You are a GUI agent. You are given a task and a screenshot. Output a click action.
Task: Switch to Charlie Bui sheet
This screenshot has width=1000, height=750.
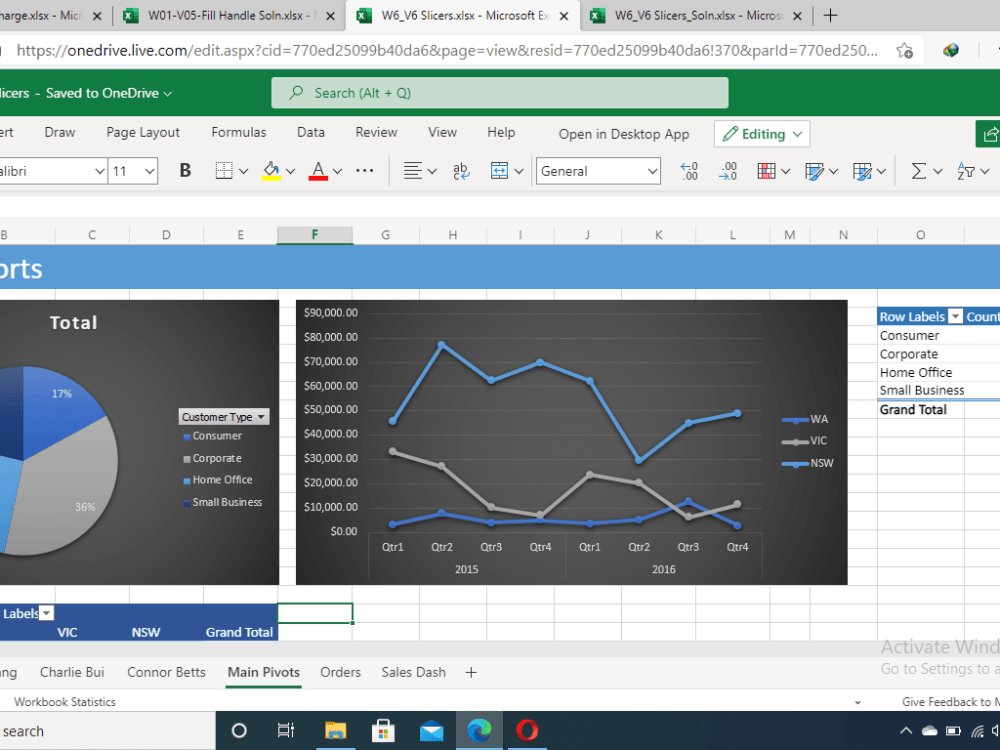72,672
